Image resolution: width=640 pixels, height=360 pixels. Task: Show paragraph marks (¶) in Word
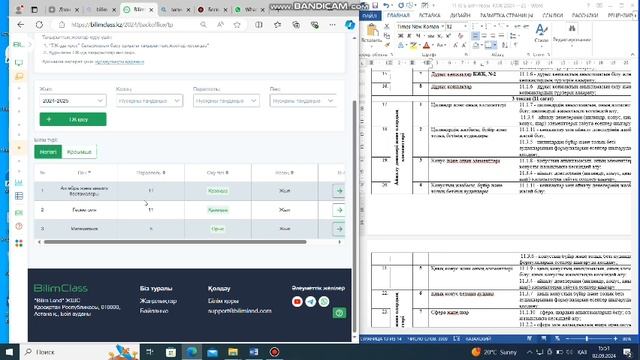[x=516, y=45]
